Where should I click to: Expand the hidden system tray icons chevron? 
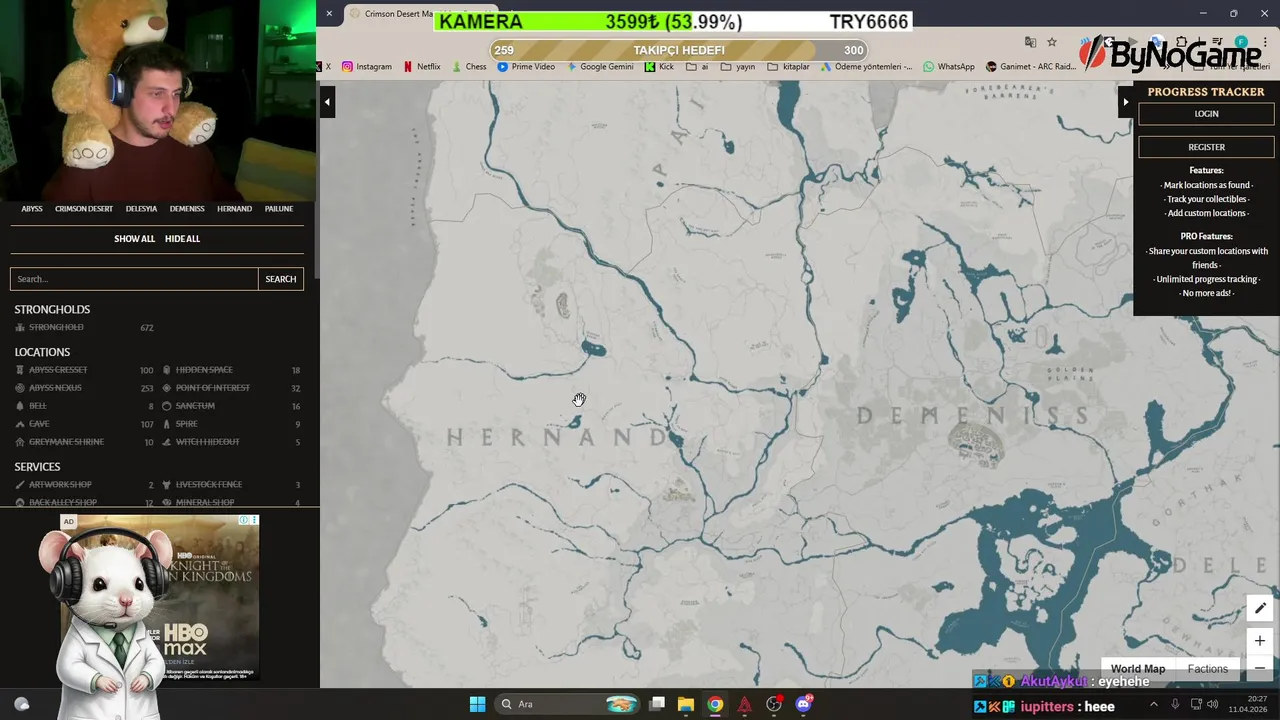tap(1153, 704)
